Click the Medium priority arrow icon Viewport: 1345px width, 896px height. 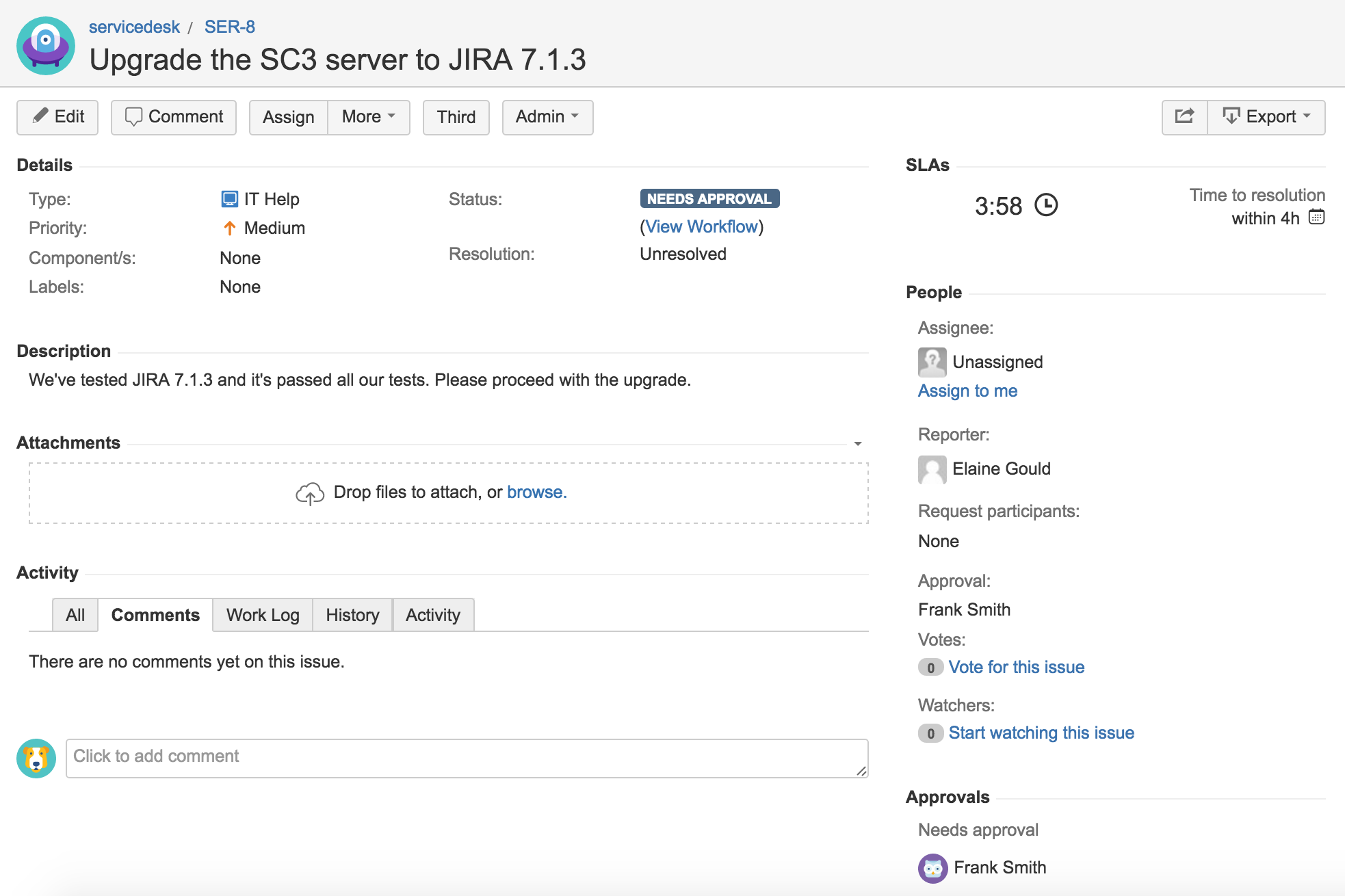[230, 228]
